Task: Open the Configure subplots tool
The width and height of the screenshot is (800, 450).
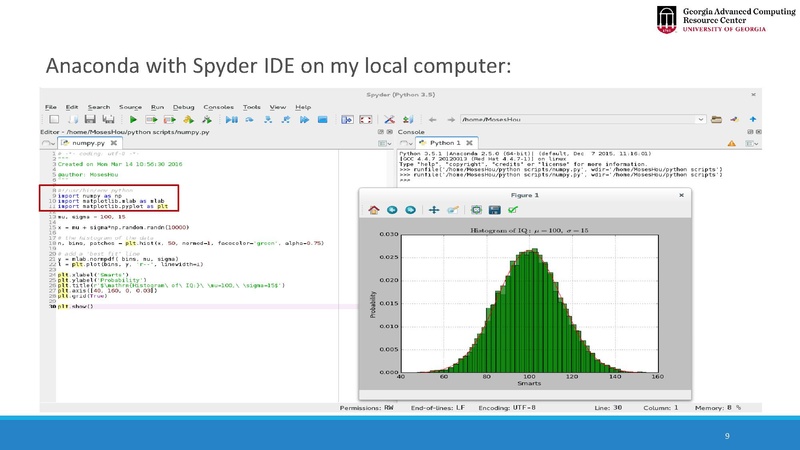Action: [476, 210]
